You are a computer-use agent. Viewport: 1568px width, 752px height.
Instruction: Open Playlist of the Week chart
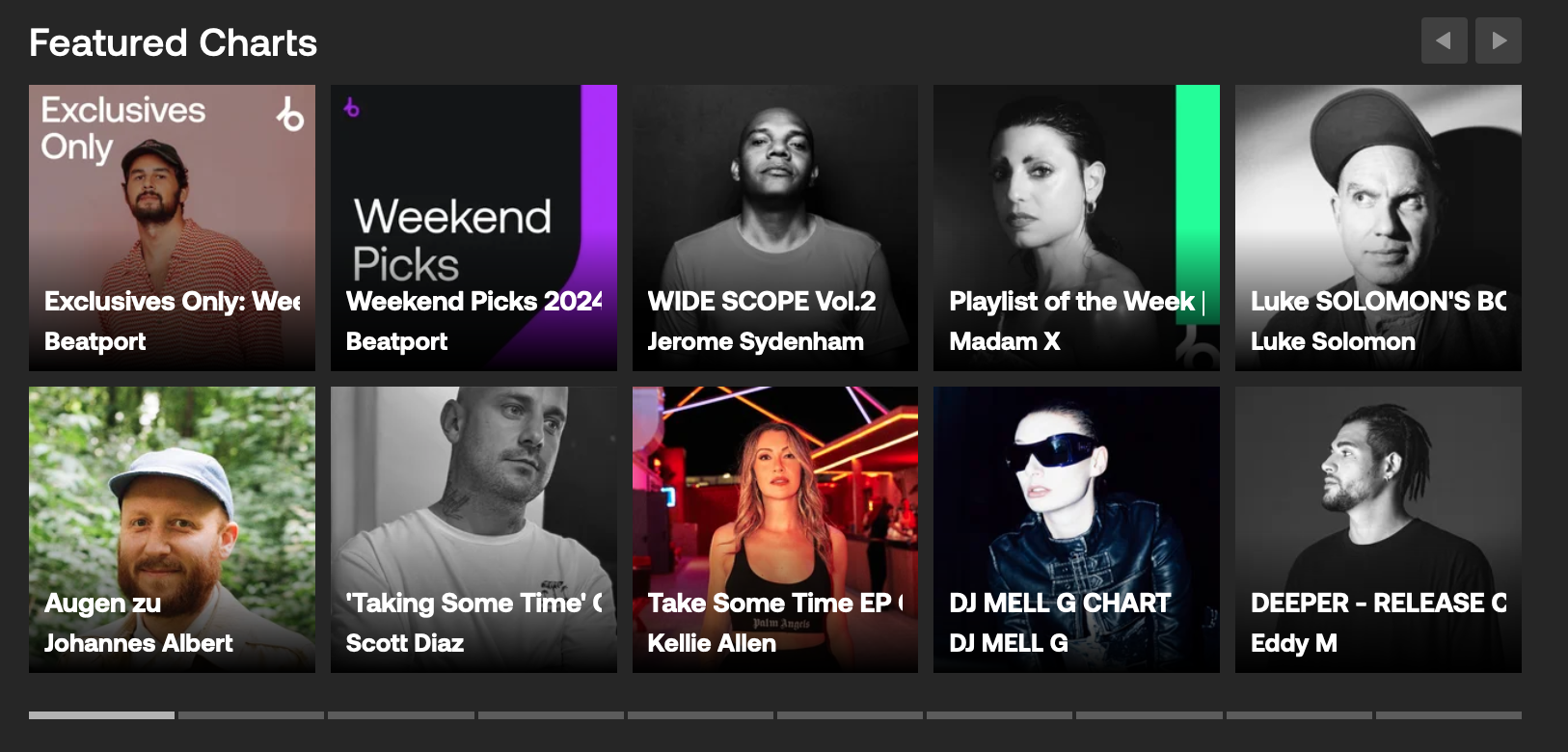[x=1076, y=228]
